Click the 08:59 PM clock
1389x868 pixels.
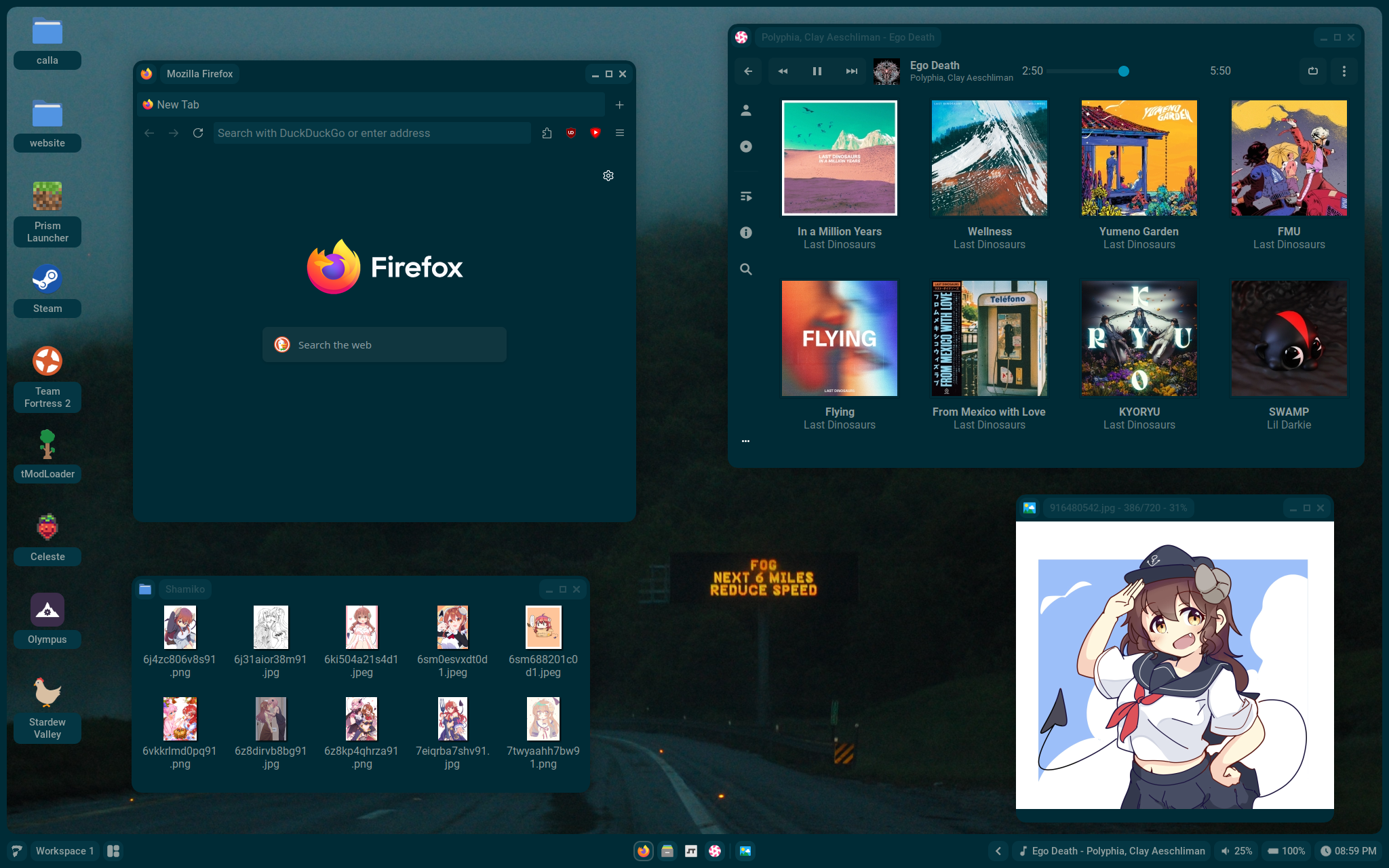point(1348,851)
